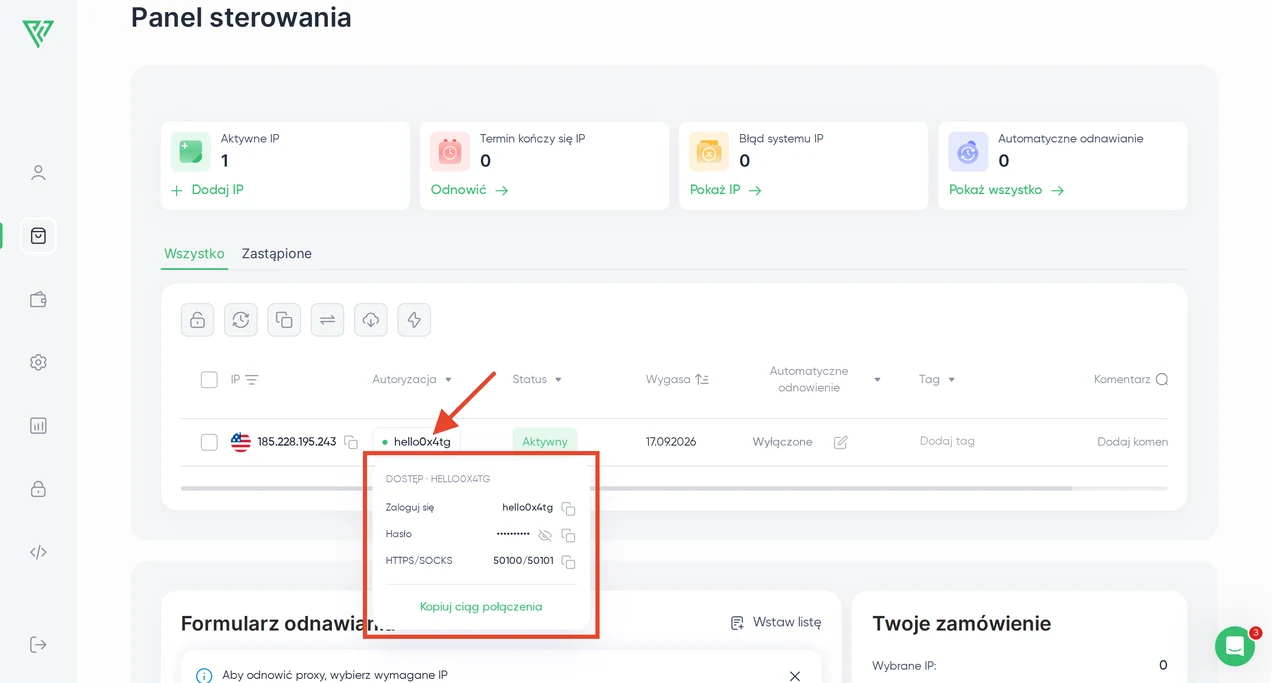The image size is (1280, 683).
Task: Click the Aktywny status badge
Action: [545, 442]
